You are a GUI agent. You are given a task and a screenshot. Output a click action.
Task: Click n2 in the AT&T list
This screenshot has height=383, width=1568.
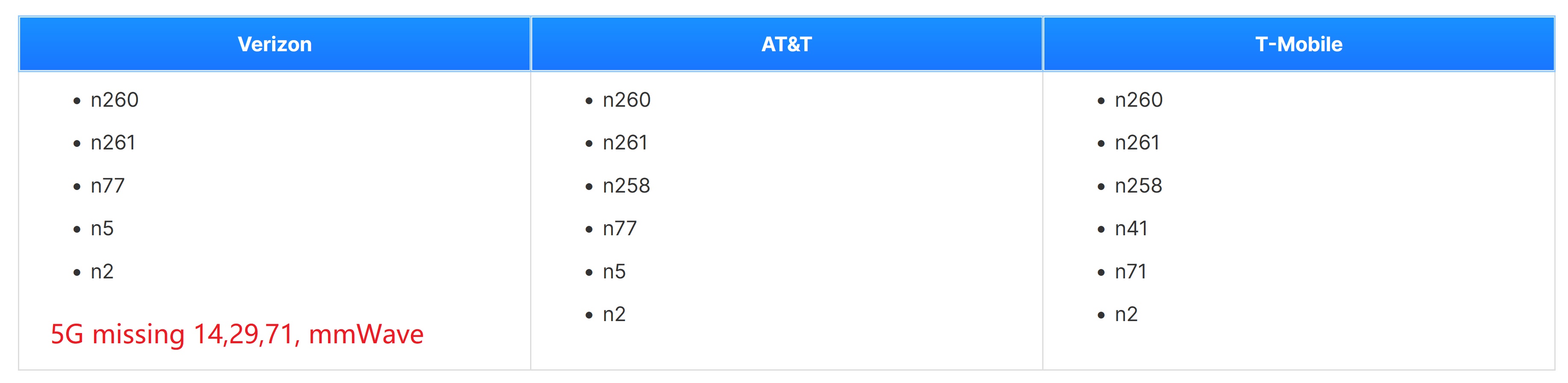[x=614, y=314]
